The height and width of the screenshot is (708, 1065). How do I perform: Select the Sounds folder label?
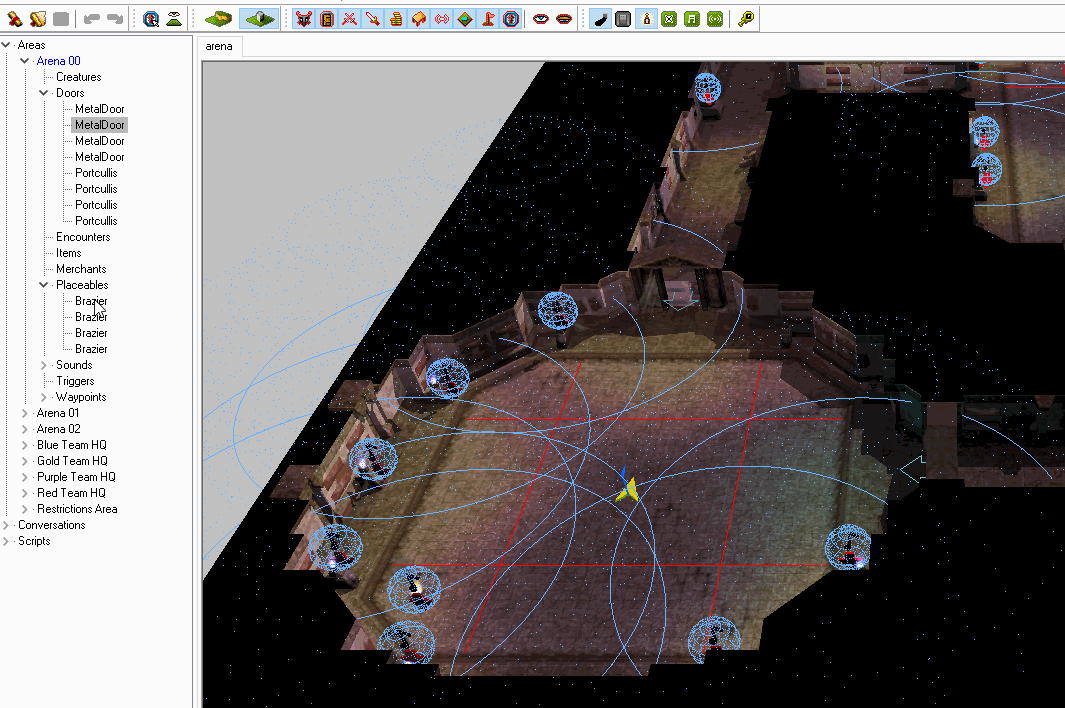coord(74,366)
